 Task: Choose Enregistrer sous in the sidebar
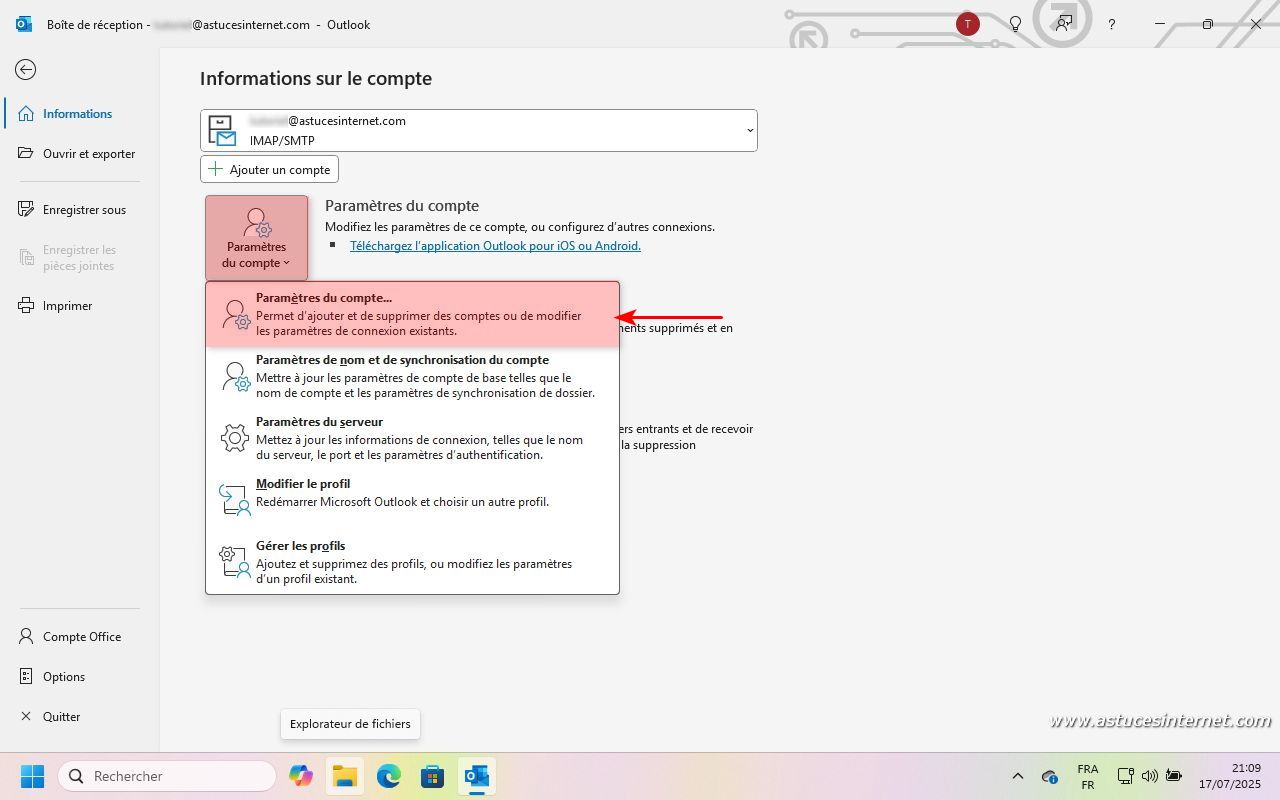[x=79, y=209]
